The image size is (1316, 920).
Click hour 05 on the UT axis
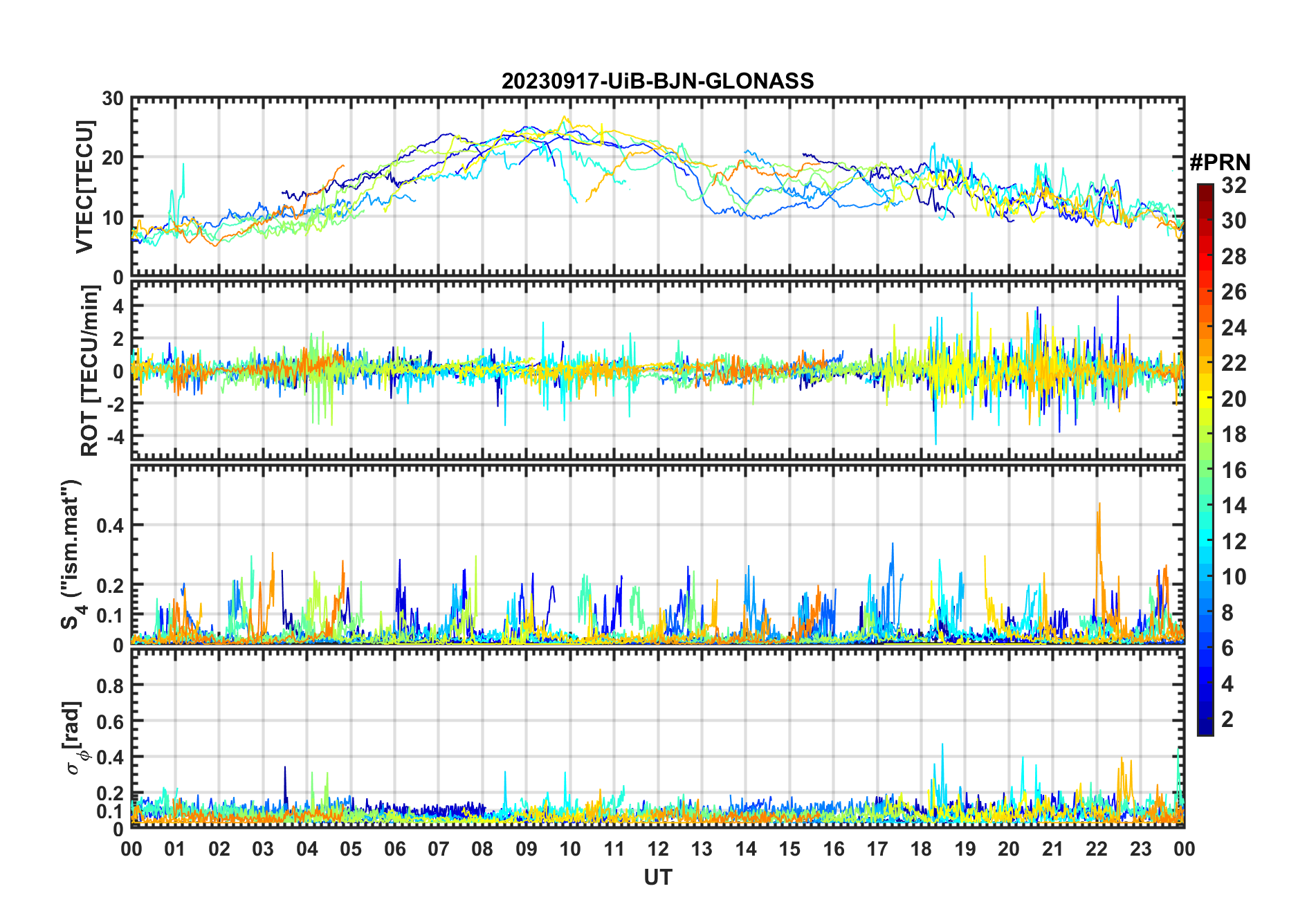[x=351, y=849]
